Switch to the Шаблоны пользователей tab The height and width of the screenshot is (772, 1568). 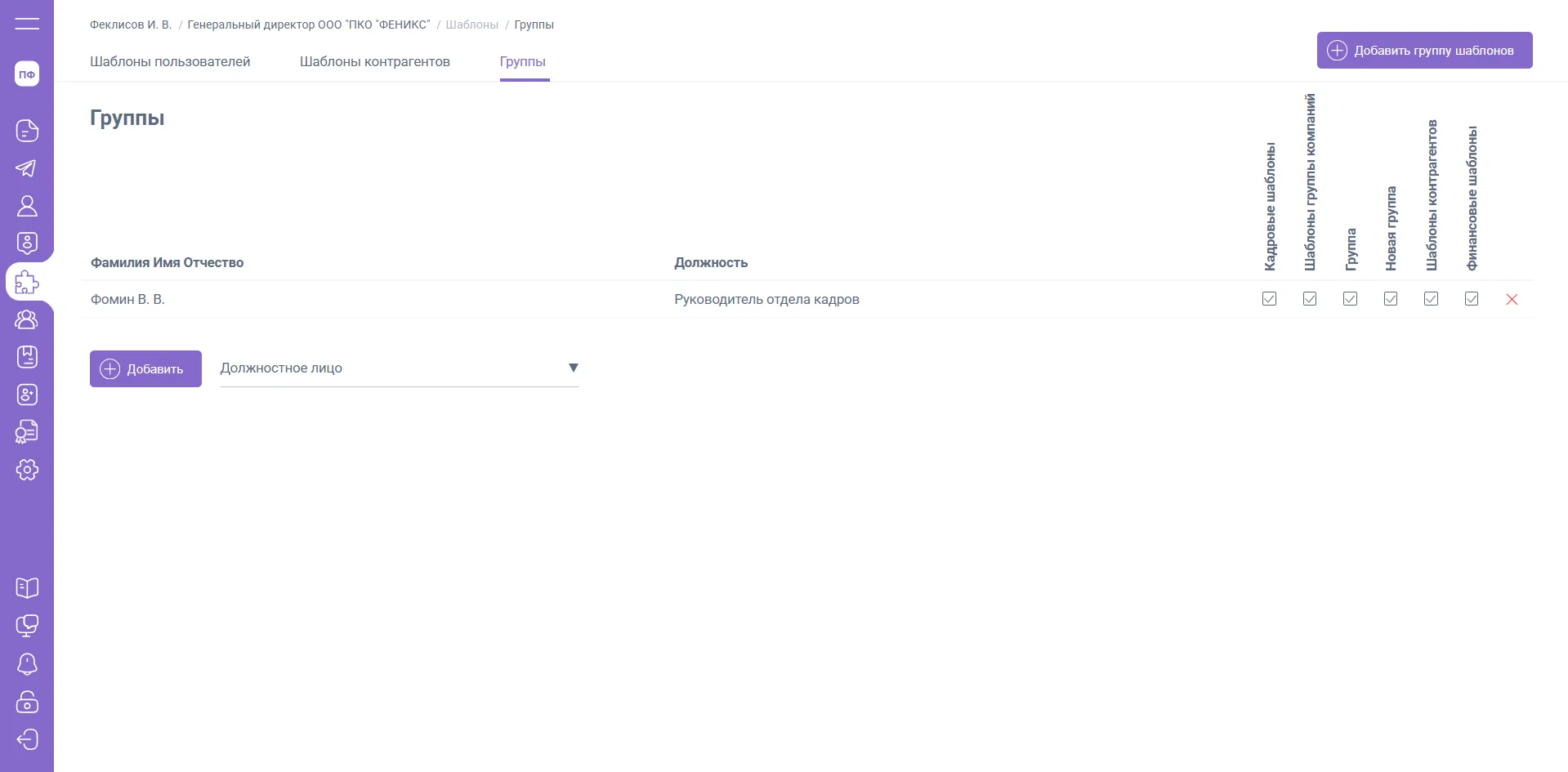pos(170,62)
